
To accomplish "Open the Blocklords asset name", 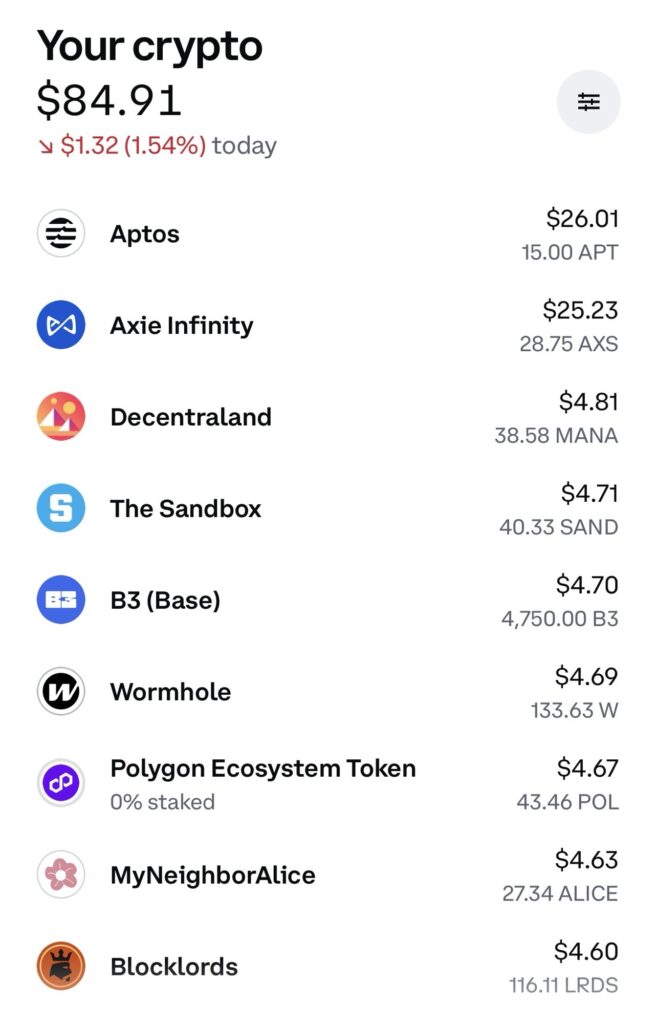I will (x=173, y=967).
